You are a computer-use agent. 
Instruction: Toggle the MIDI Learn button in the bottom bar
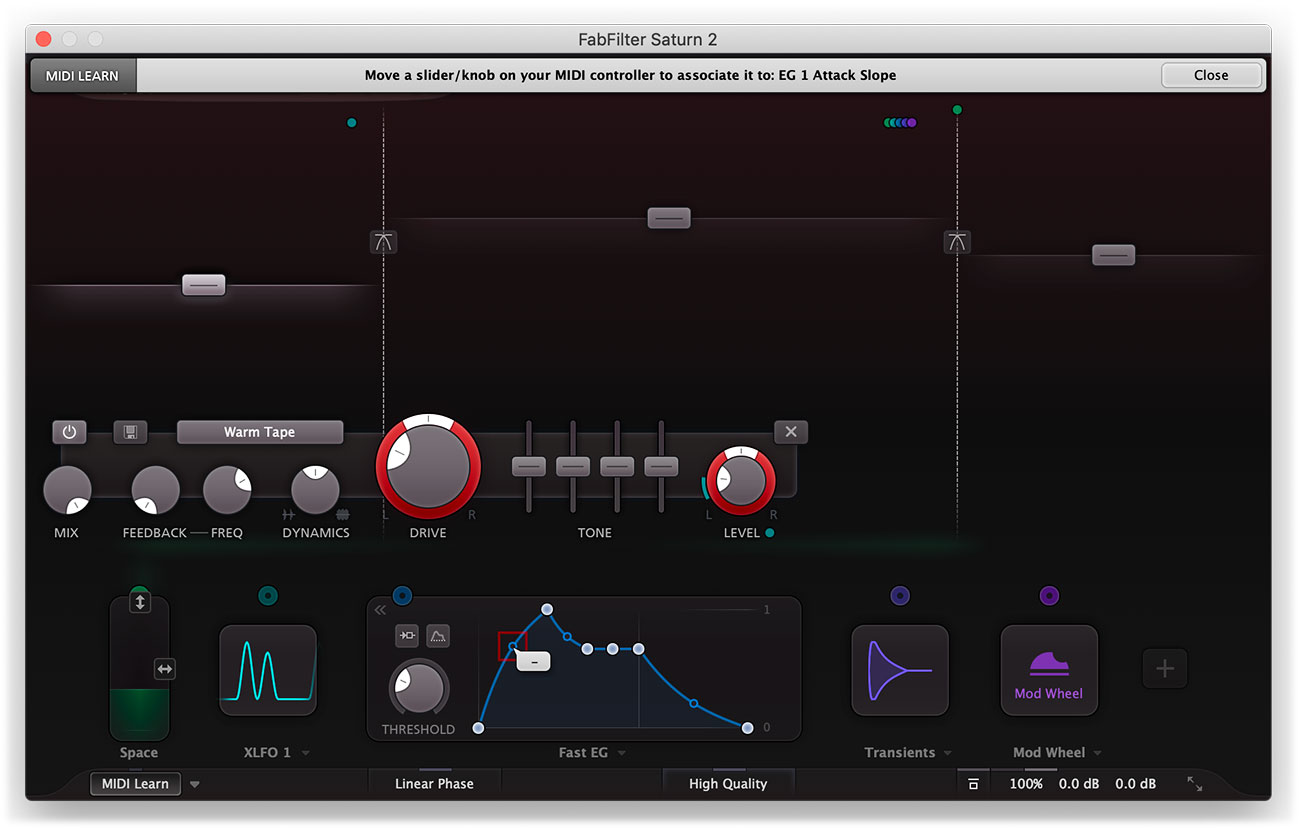click(x=136, y=784)
